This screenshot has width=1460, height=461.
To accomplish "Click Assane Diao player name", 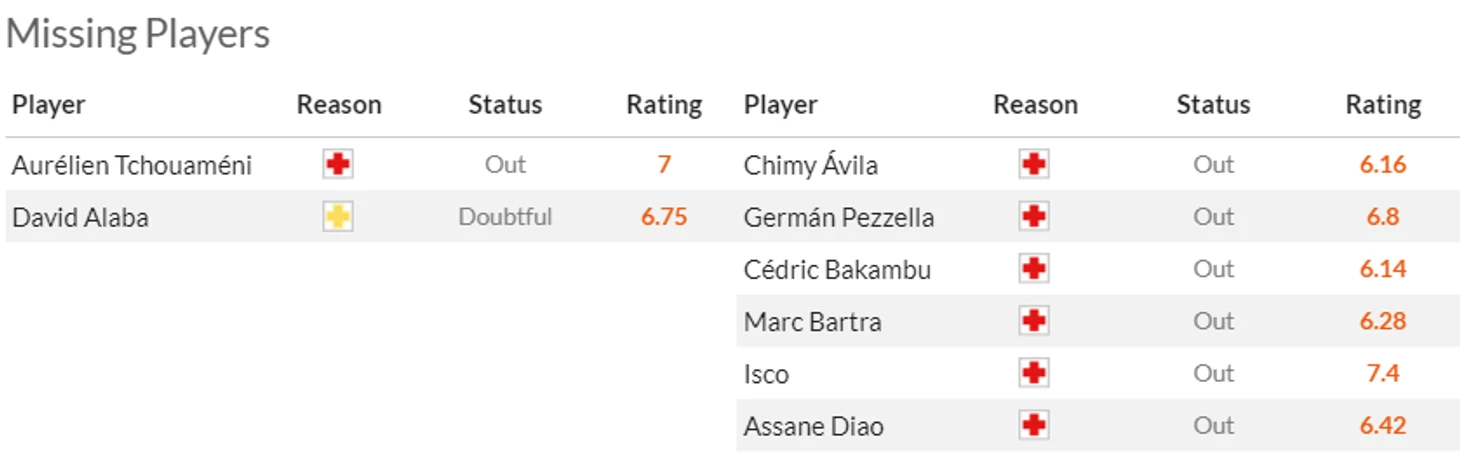I will [x=814, y=426].
